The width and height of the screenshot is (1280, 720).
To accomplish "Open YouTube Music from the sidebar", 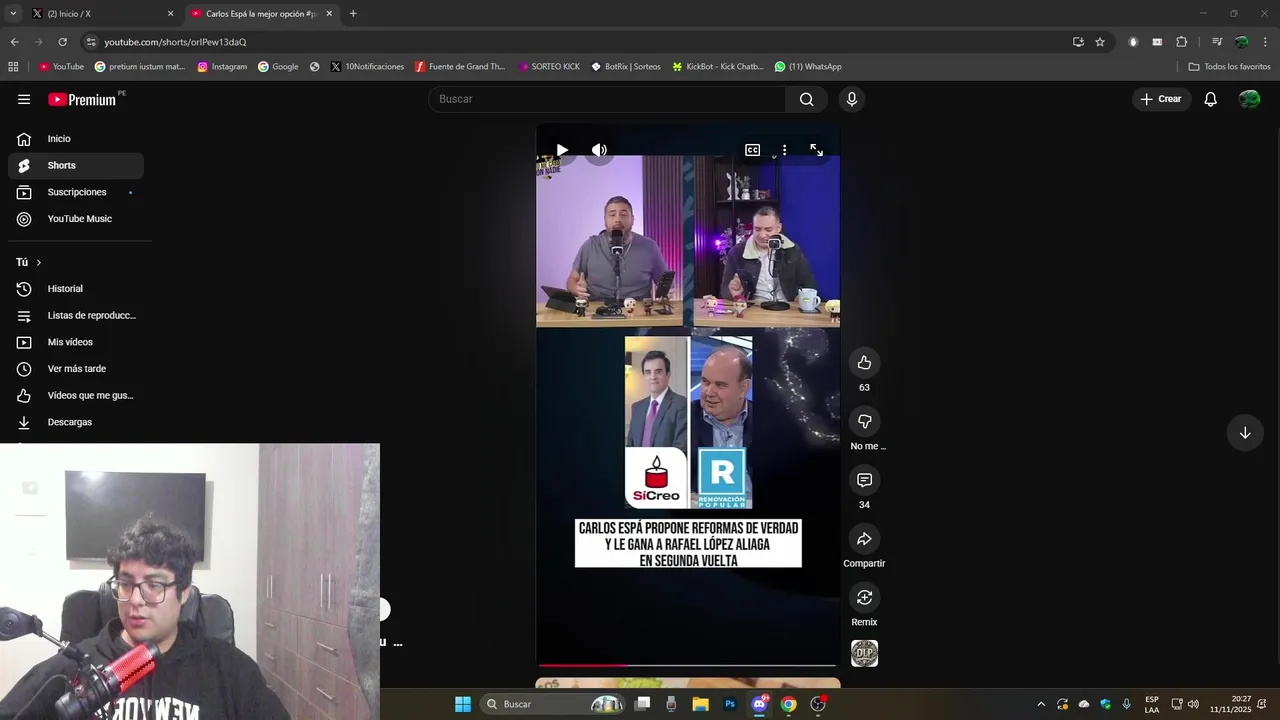I will 76,219.
